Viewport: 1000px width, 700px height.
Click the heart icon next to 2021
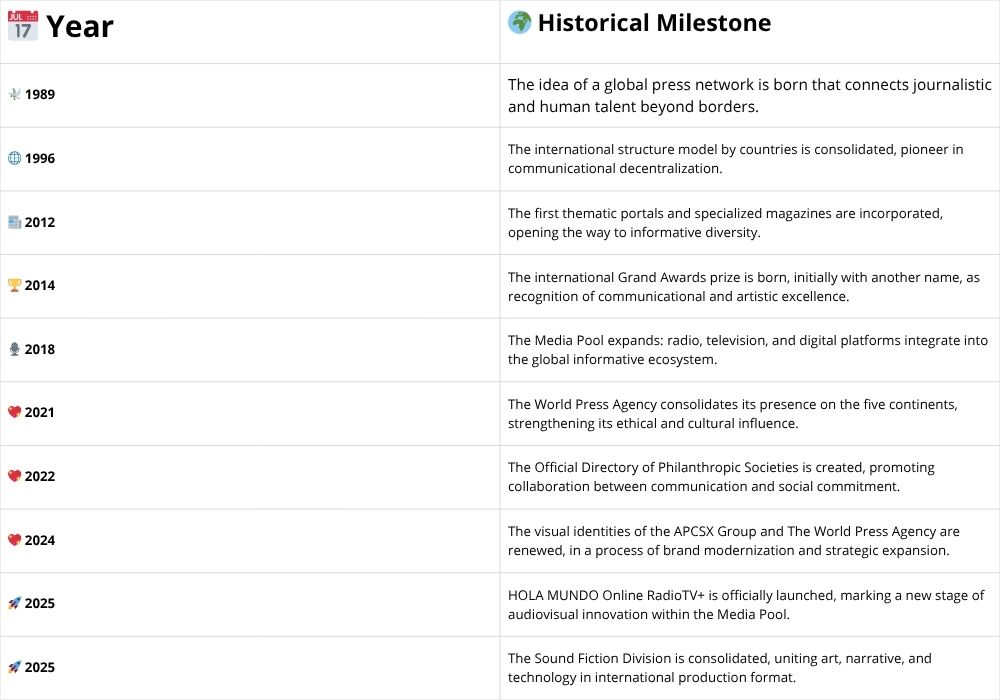point(14,412)
